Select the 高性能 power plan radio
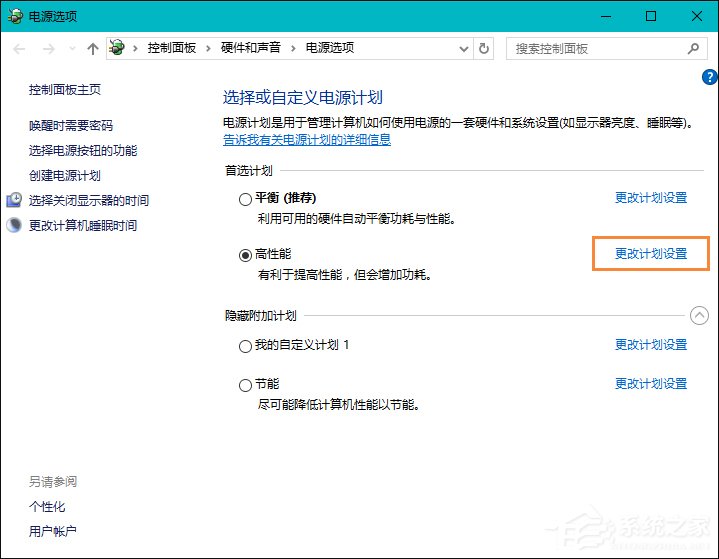The width and height of the screenshot is (719, 559). point(245,255)
